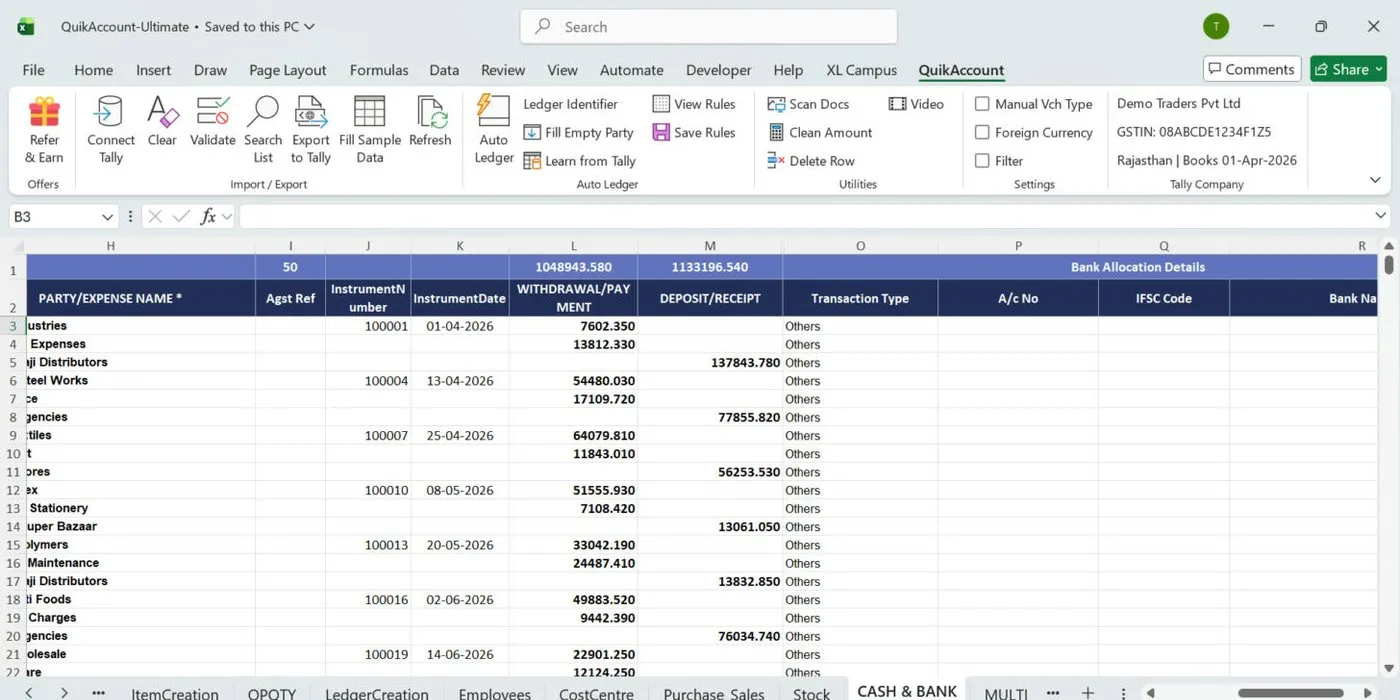
Task: Click the Search box
Action: (x=708, y=27)
